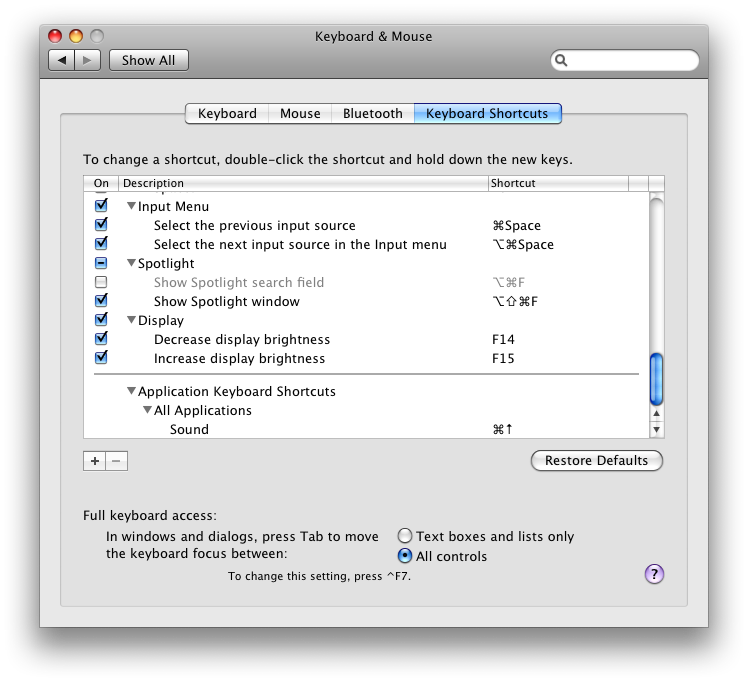Toggle Select the previous input source checkbox
This screenshot has width=748, height=682.
101,225
